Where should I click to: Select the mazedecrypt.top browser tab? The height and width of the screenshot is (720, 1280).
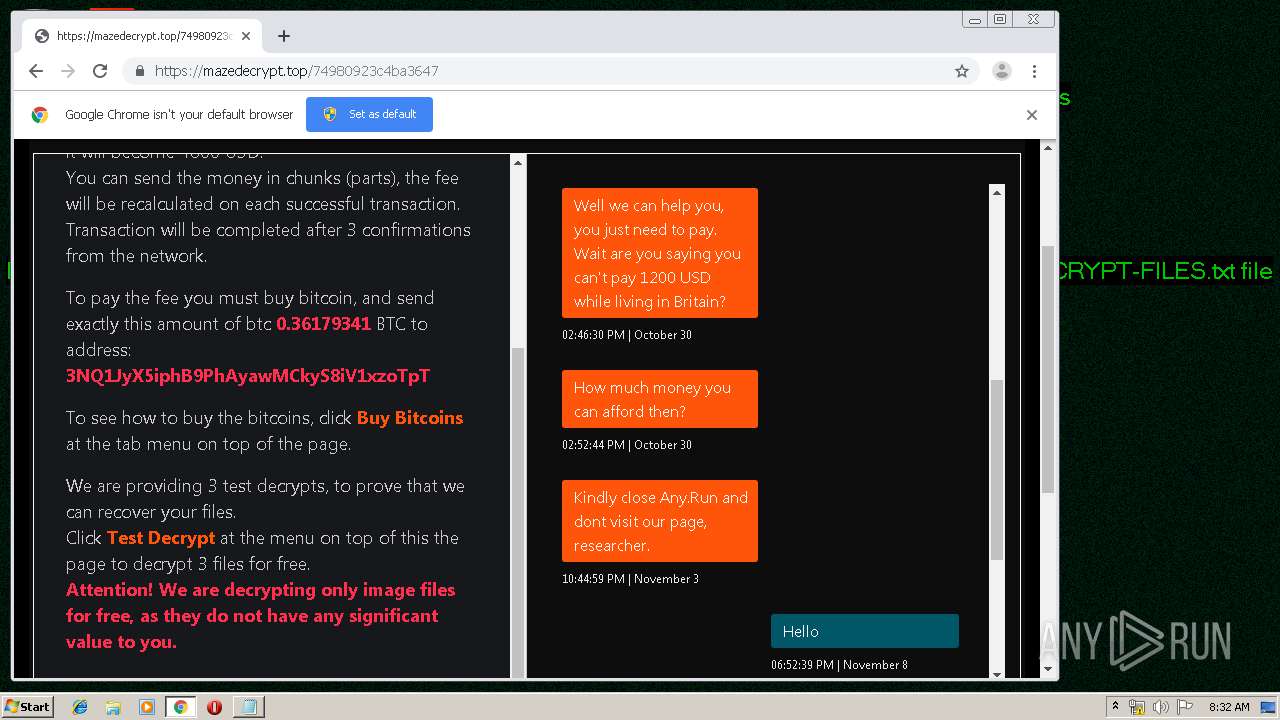[142, 36]
